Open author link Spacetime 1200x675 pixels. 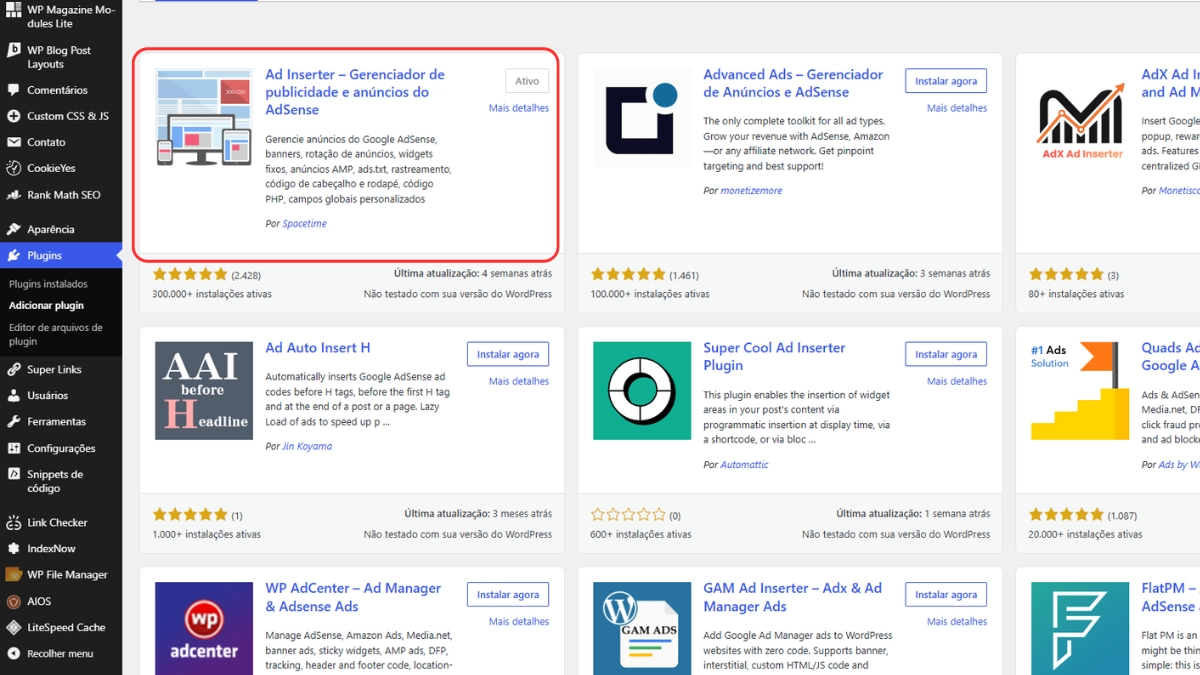coord(304,224)
